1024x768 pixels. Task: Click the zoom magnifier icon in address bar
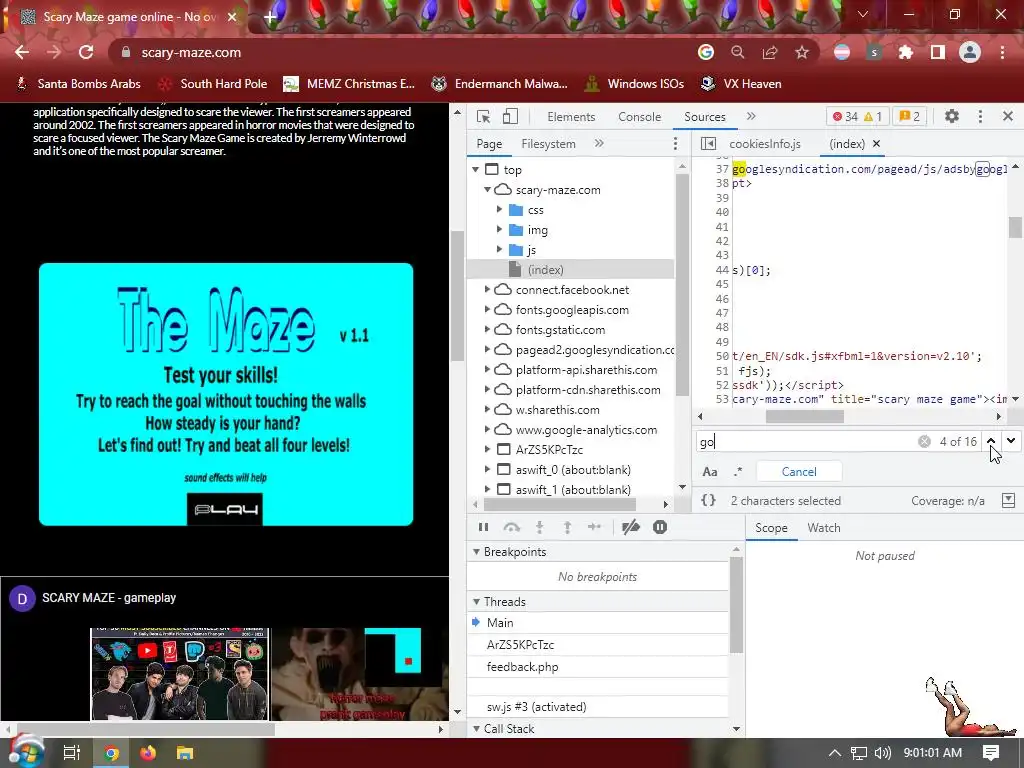click(x=737, y=52)
